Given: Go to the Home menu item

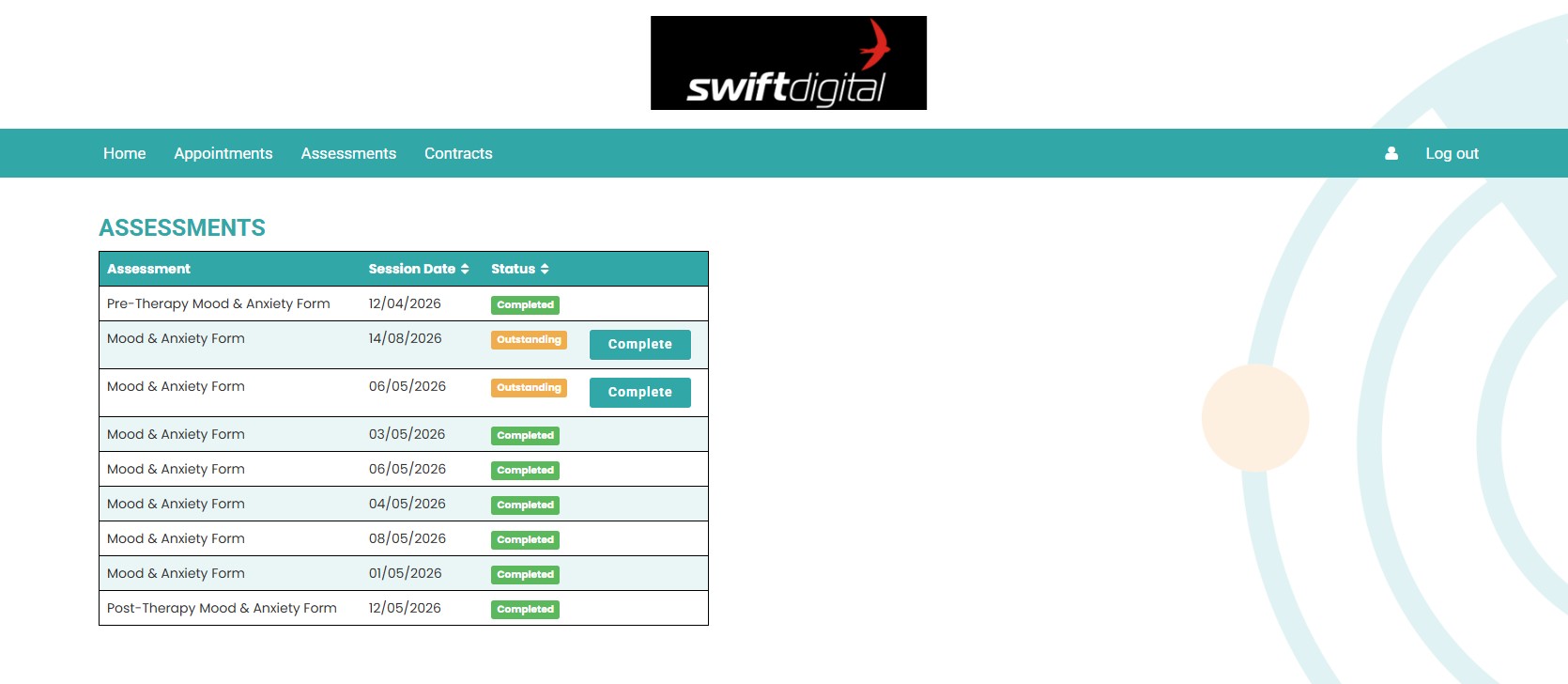Looking at the screenshot, I should (x=125, y=153).
